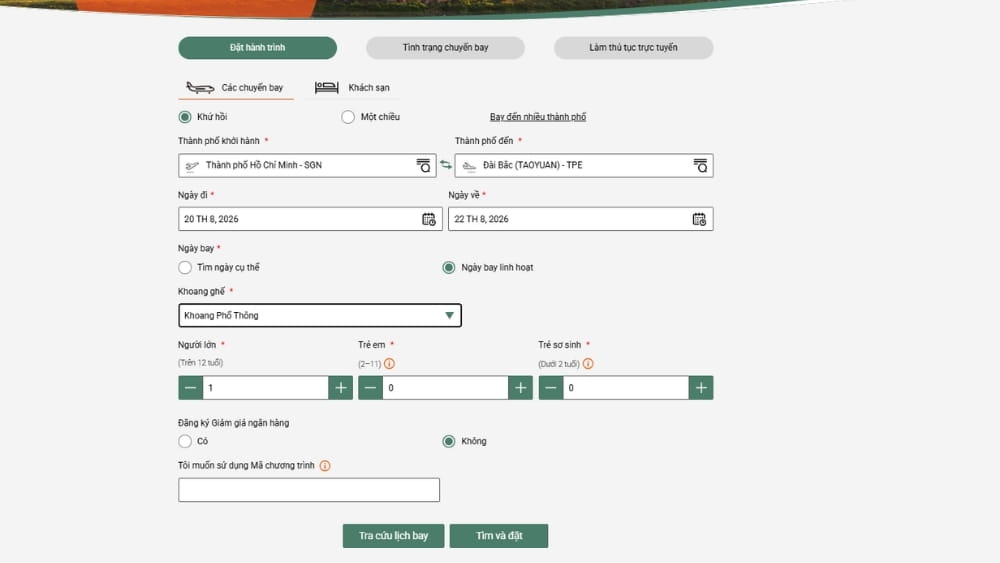Open Khách sạn hotels tab

[x=353, y=87]
